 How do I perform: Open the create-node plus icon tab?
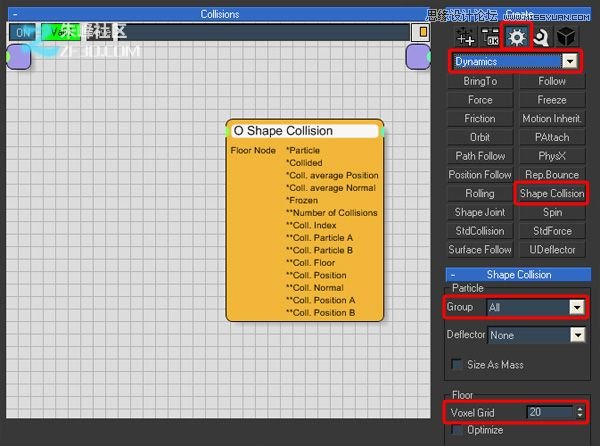(x=465, y=37)
